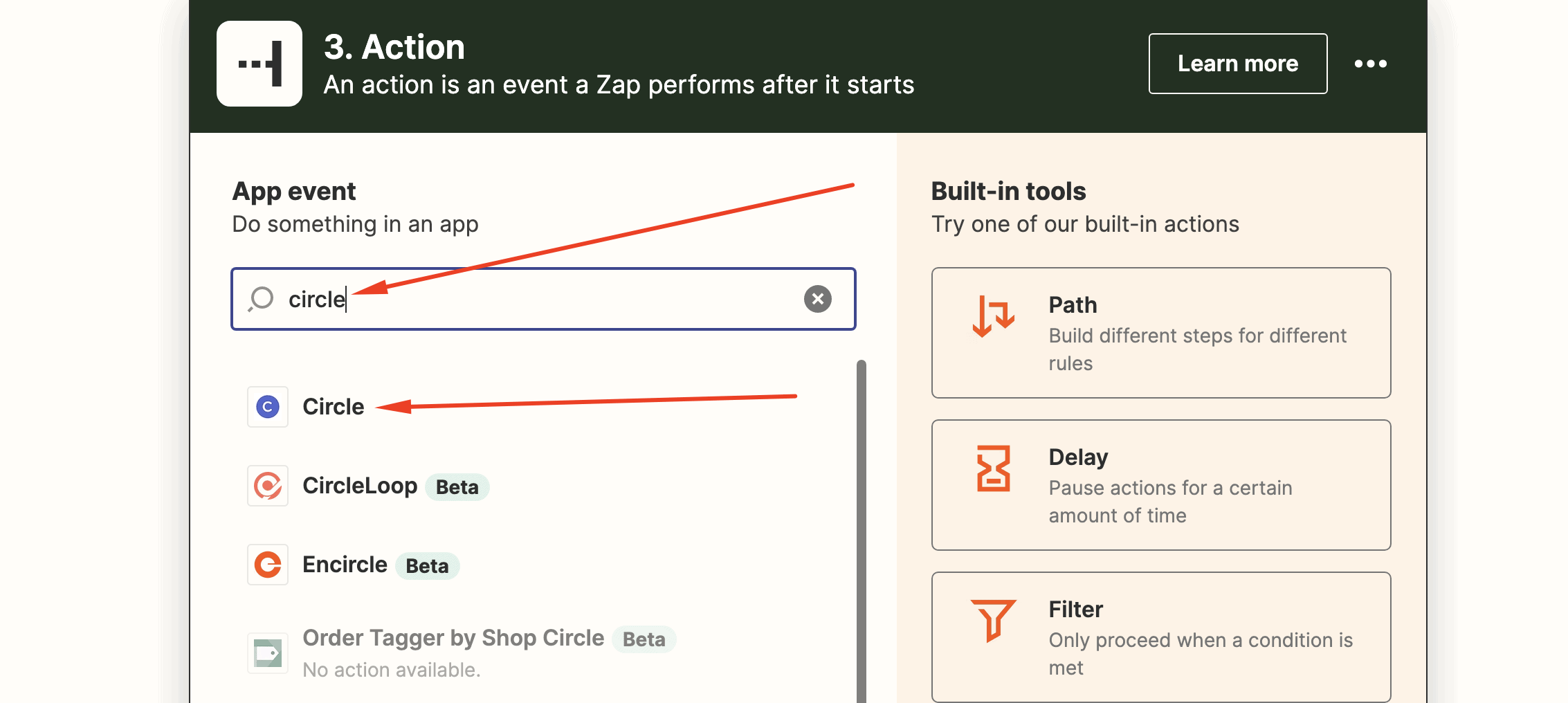Choose the Delay built-in tool card
The image size is (1568, 703).
1161,485
